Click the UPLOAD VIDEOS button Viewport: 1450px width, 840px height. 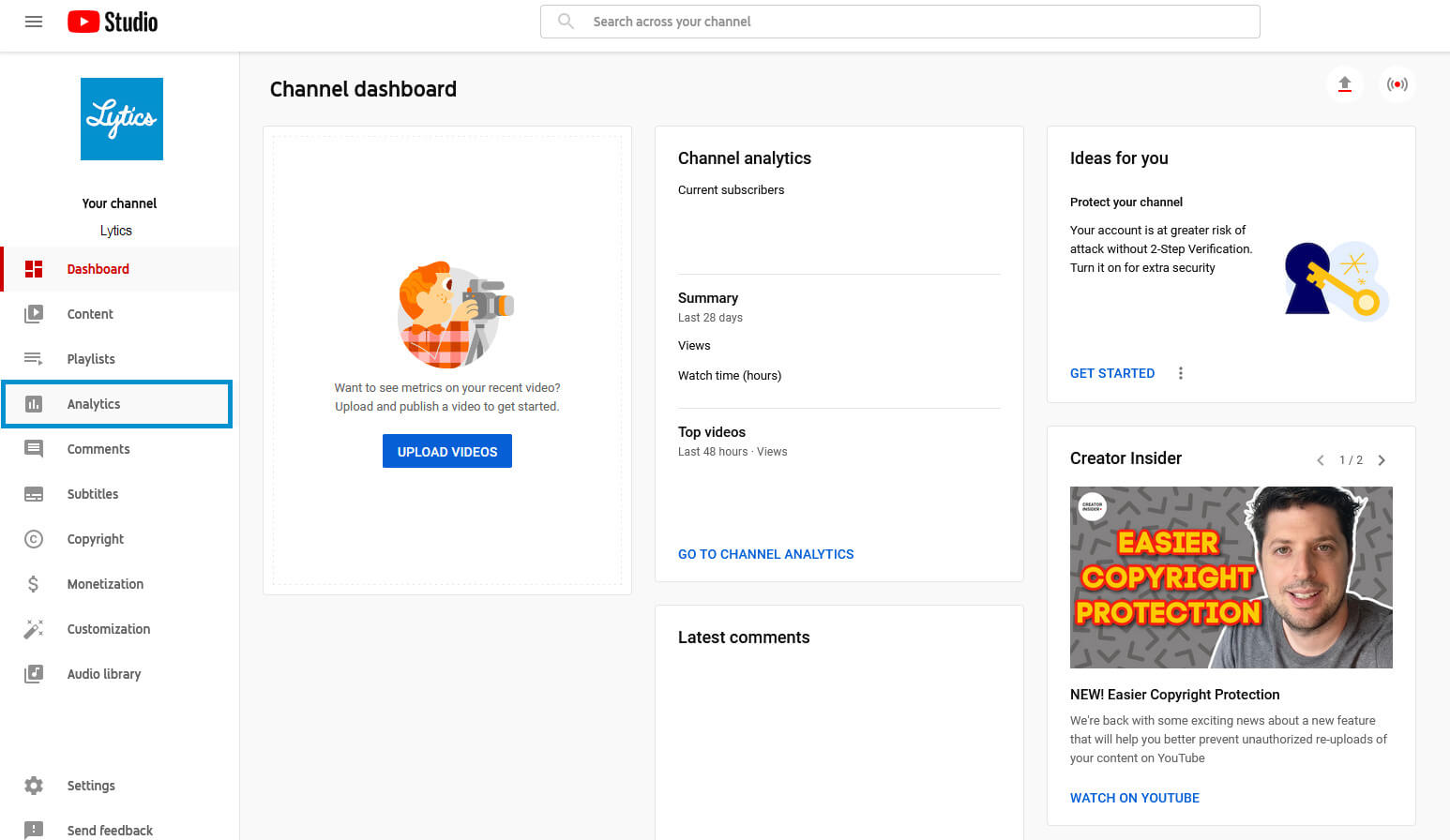tap(447, 451)
